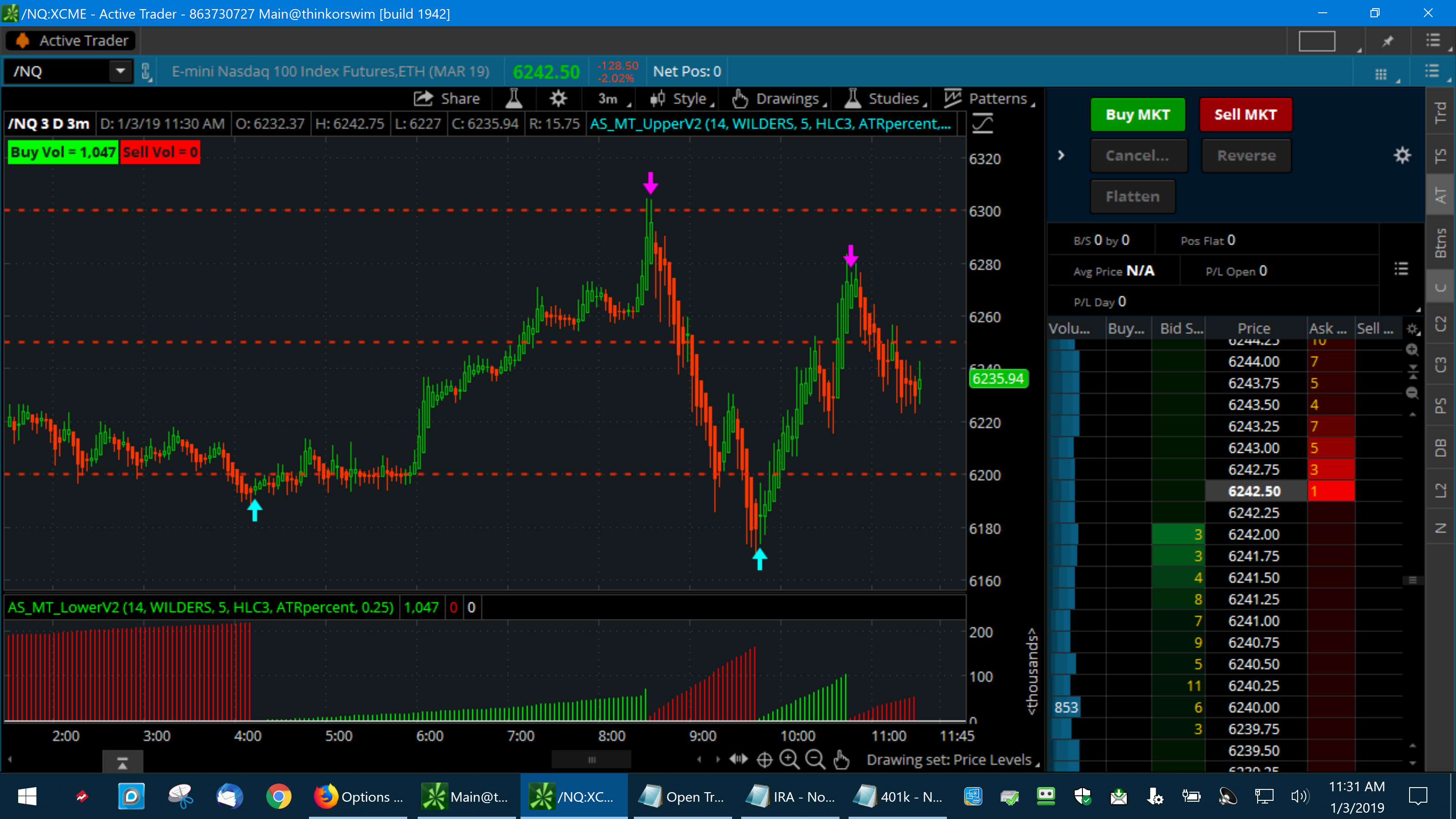Click the pin icon in the top bar
This screenshot has width=1456, height=819.
click(x=1388, y=40)
